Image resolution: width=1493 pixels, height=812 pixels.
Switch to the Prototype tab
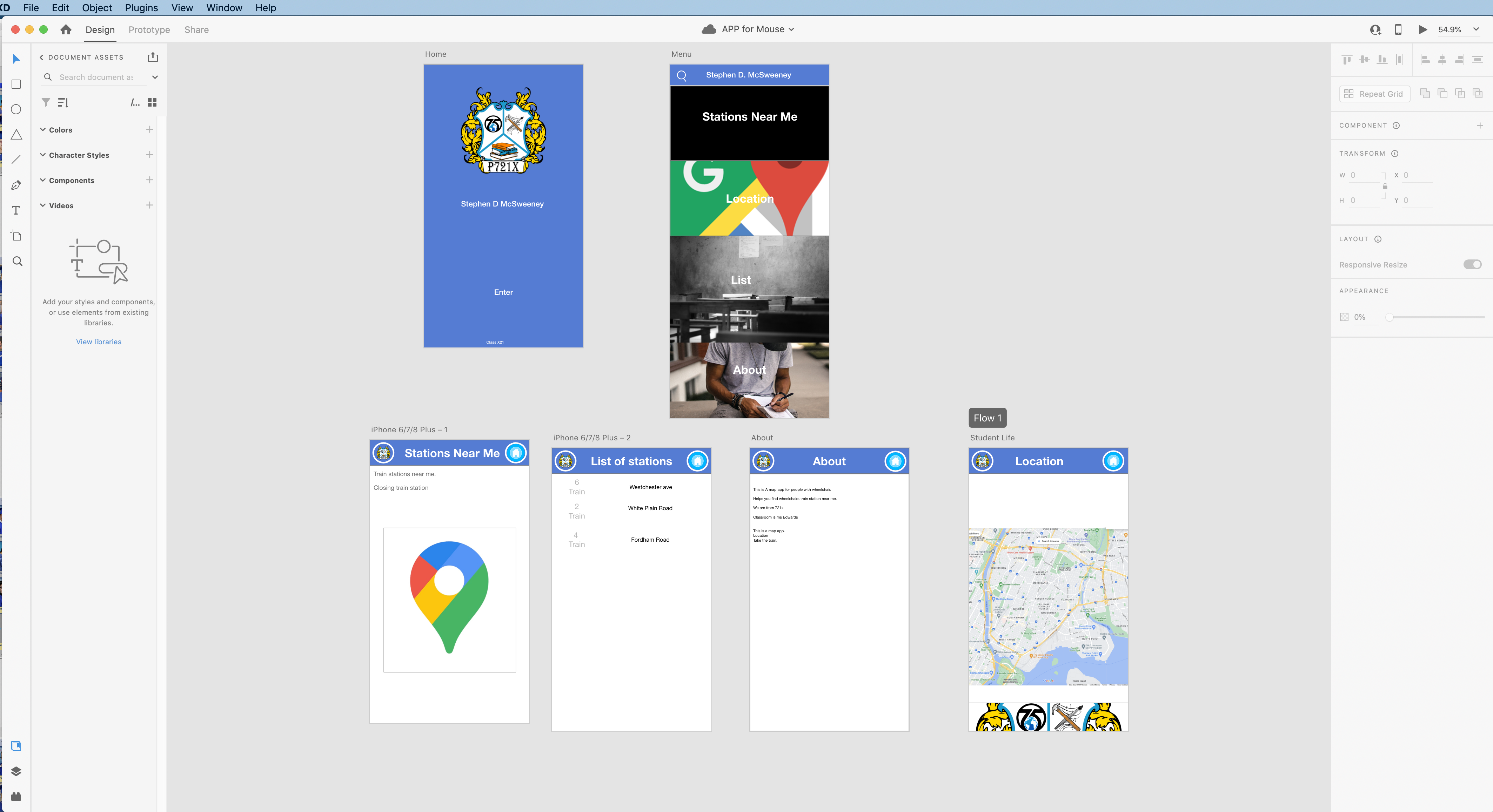(149, 29)
